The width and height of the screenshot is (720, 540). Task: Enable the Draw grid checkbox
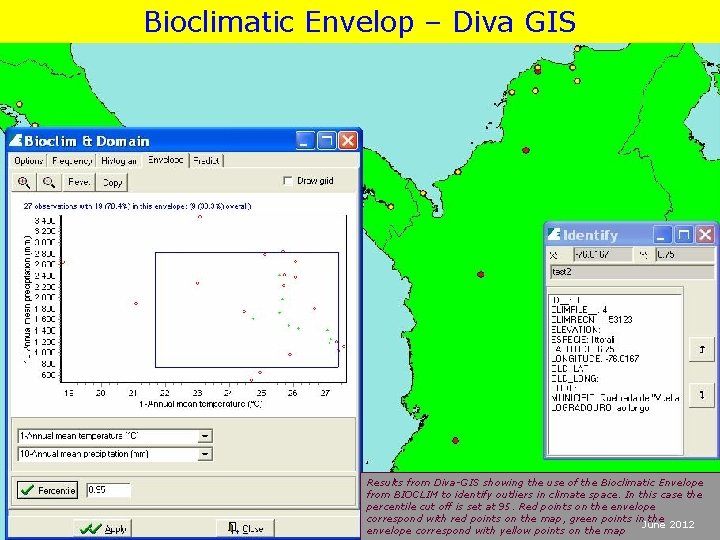tap(288, 181)
